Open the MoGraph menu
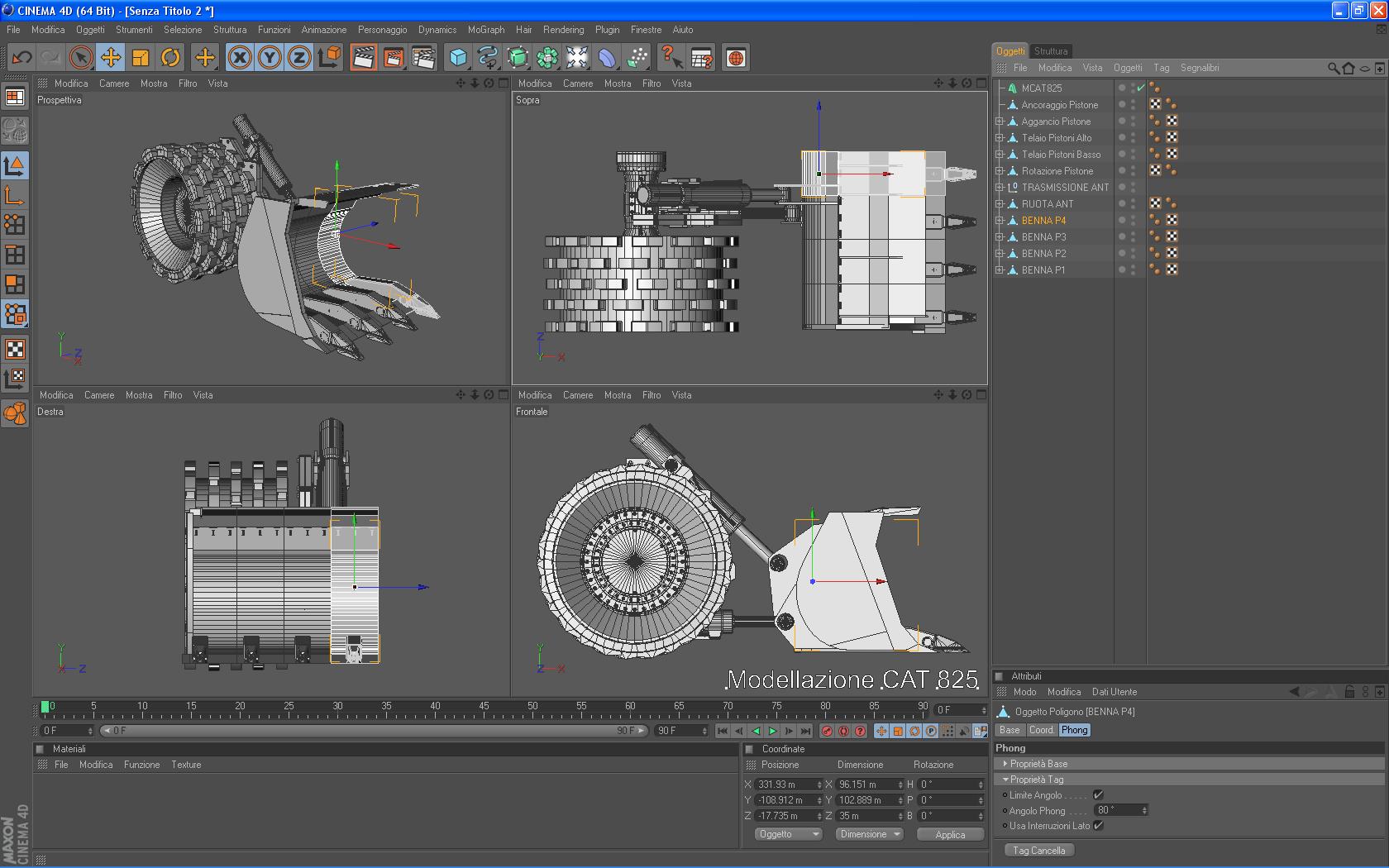 coord(485,30)
